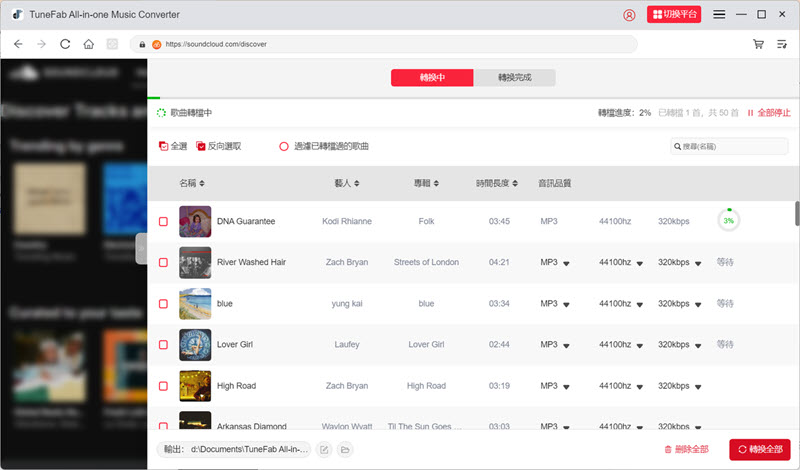Click the grayed icon next to home

112,44
